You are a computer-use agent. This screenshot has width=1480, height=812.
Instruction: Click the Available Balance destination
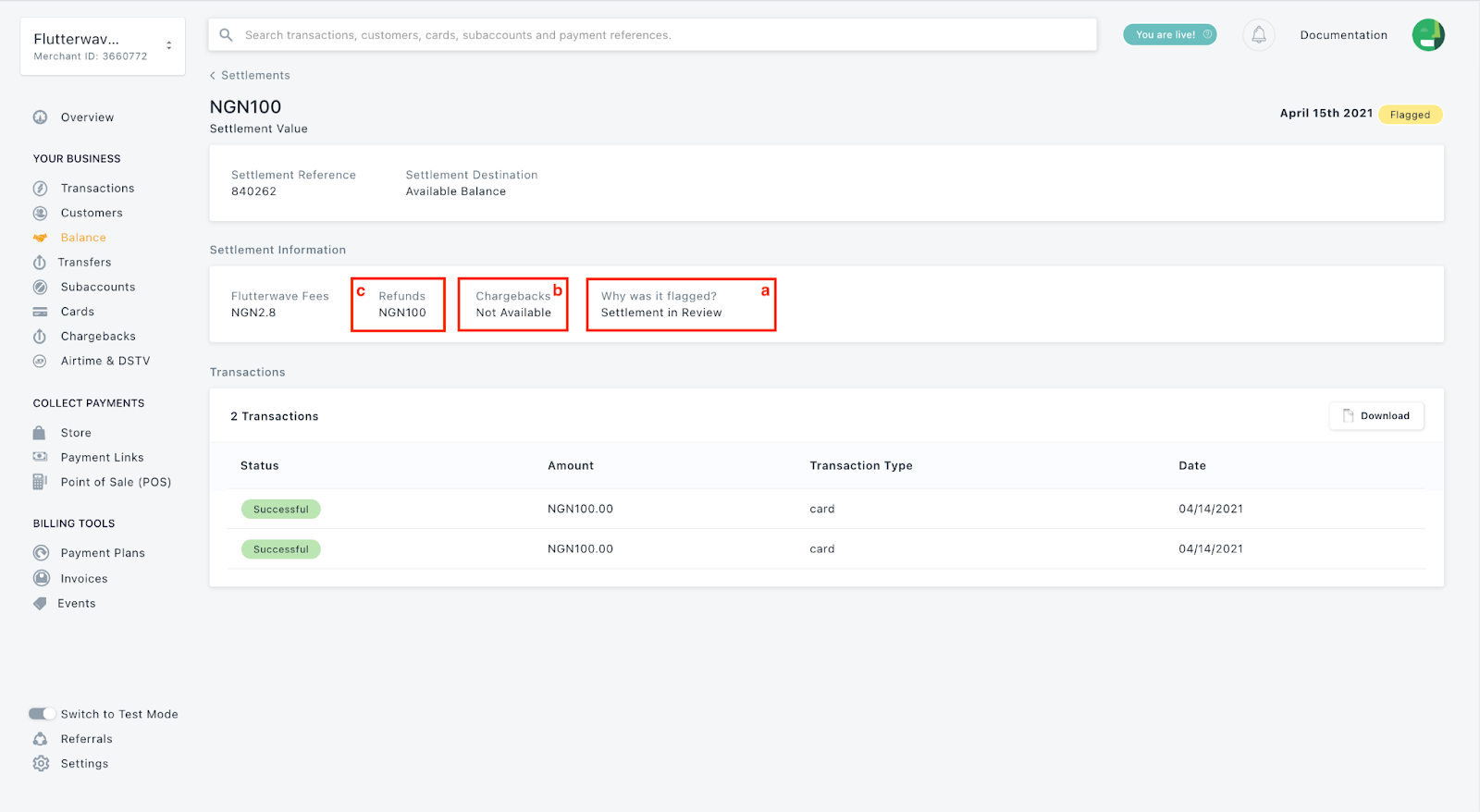(456, 191)
